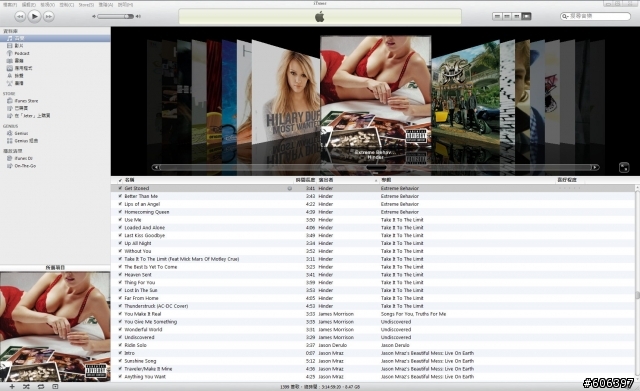
Task: Toggle the Selected Item artwork header
Action: [x=55, y=267]
